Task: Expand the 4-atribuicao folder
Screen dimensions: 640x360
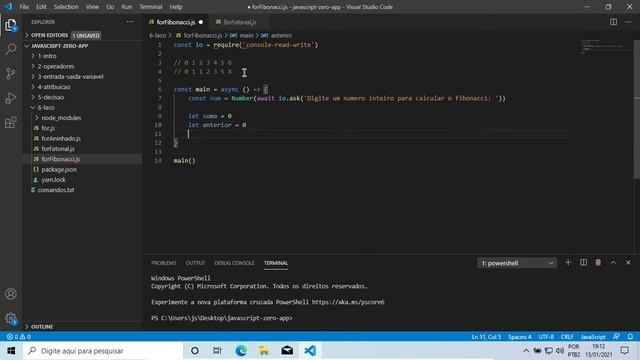Action: 82,87
